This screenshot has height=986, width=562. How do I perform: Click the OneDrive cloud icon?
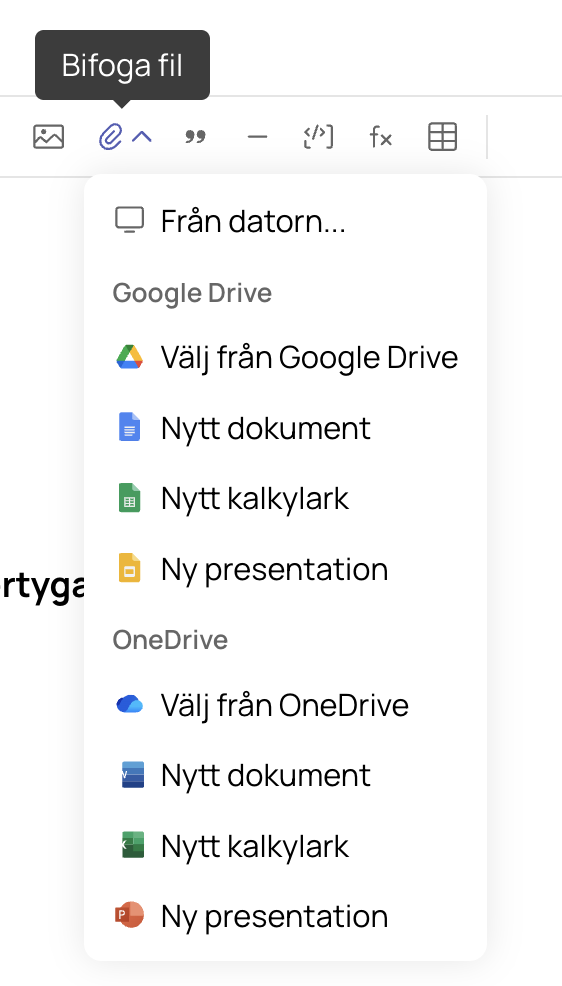click(x=129, y=704)
